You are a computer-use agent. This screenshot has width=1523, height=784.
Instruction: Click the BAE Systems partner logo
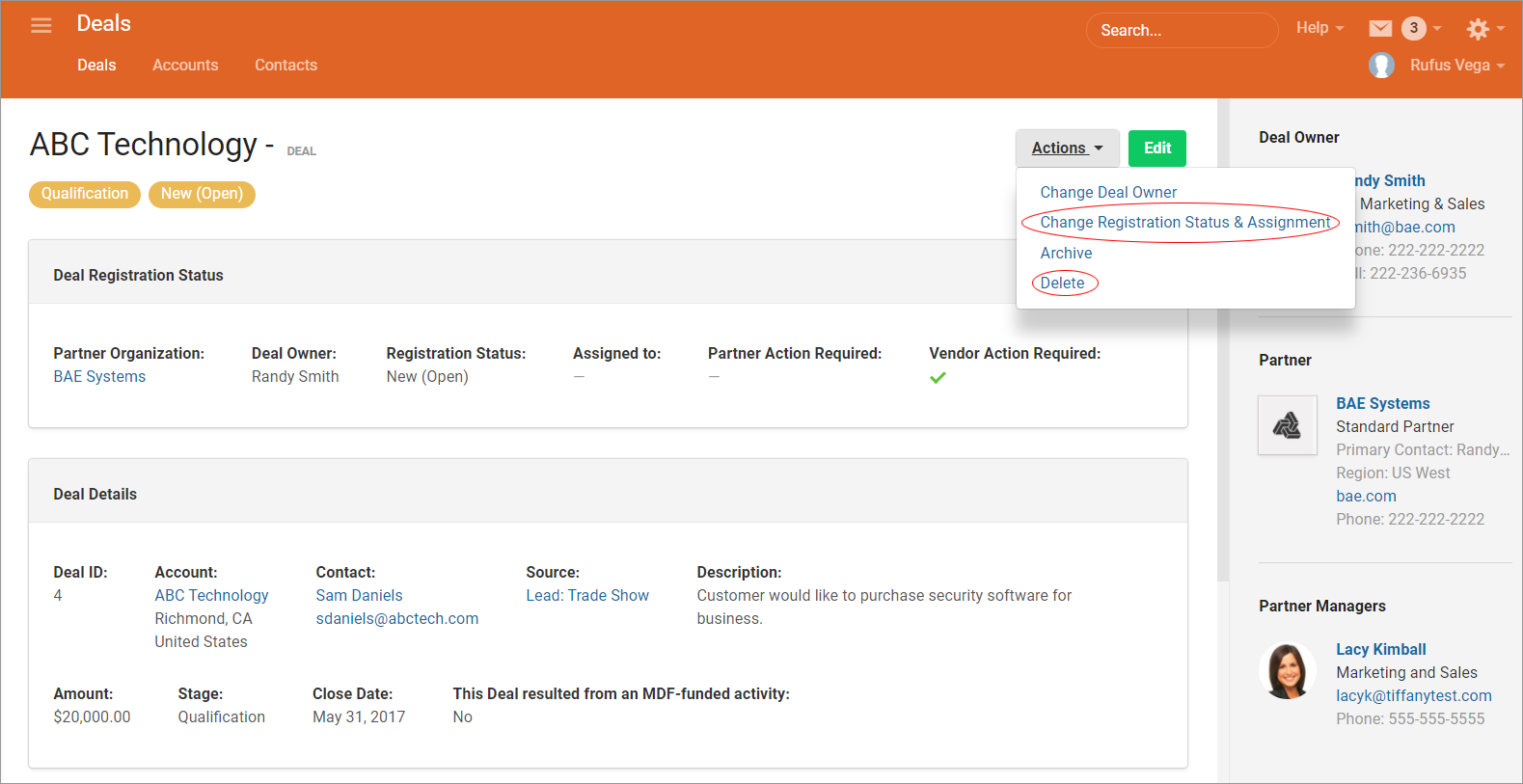[x=1287, y=425]
